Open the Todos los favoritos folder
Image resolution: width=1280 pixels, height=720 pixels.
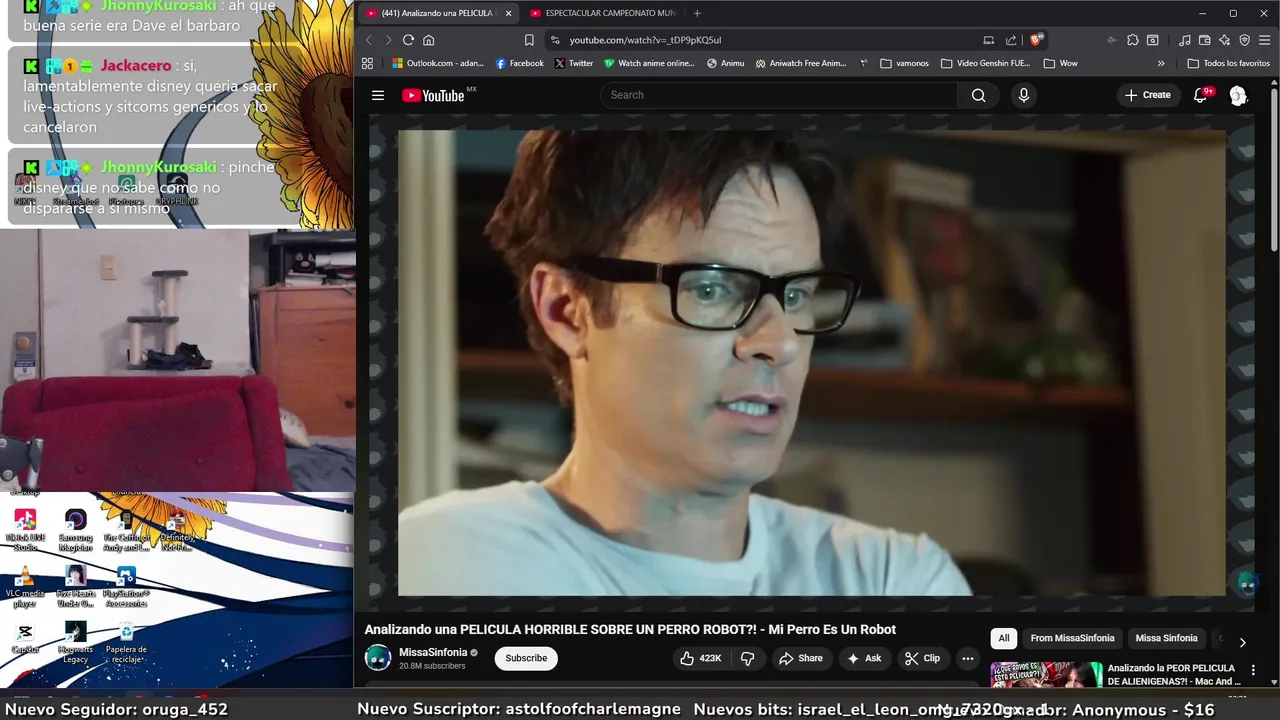click(x=1228, y=63)
